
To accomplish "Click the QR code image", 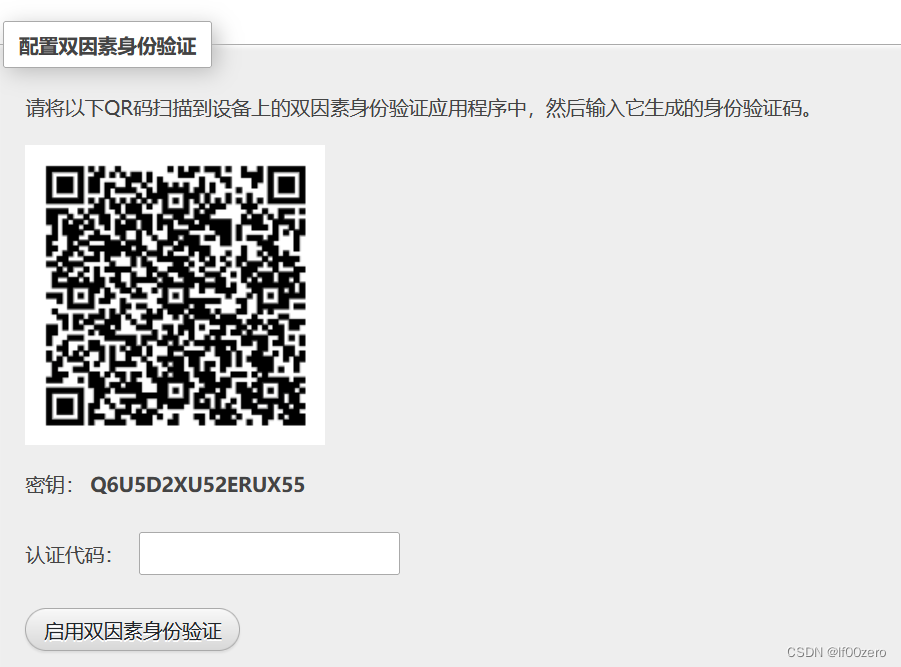I will [x=175, y=295].
